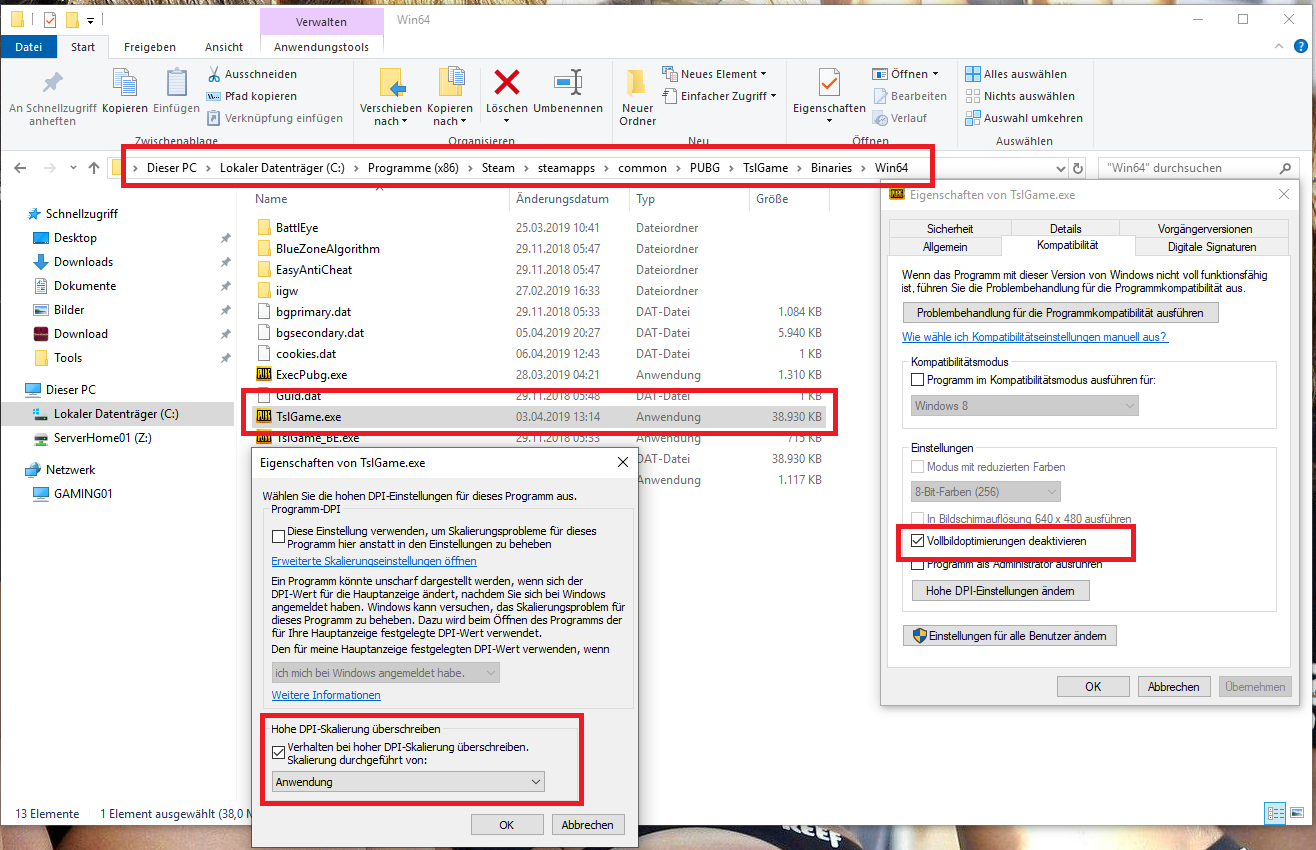Open the Details tab in properties
This screenshot has height=850, width=1316.
point(1066,229)
